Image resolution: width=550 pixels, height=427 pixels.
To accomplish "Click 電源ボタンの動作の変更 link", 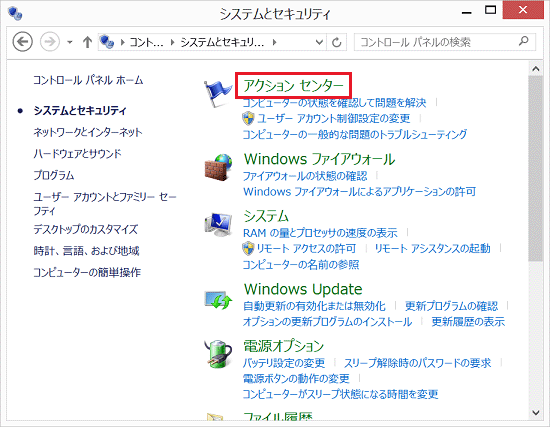I will coord(296,379).
